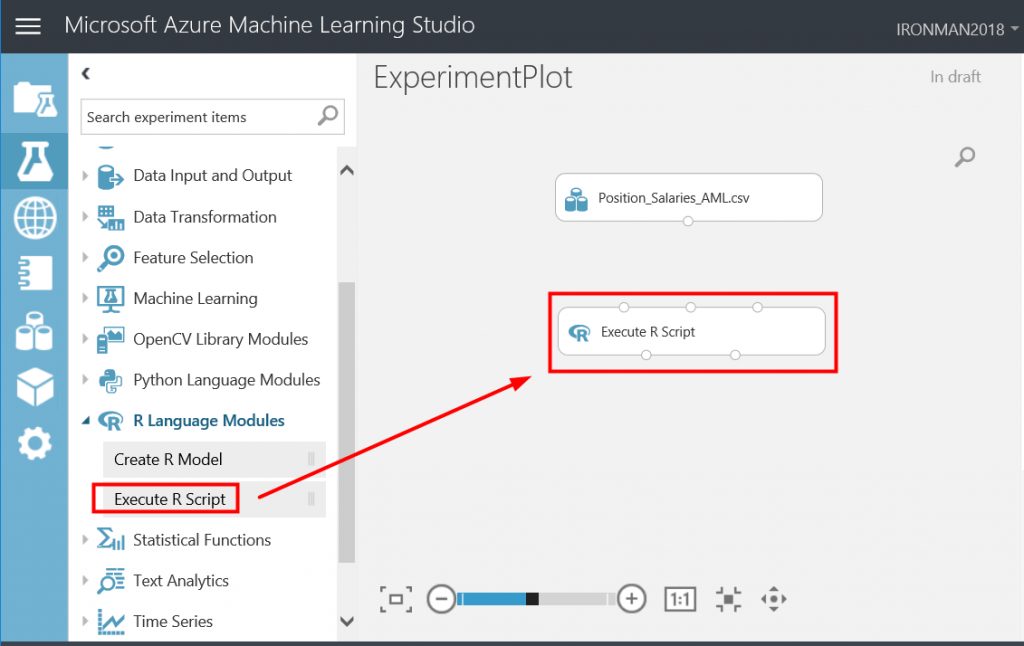This screenshot has width=1024, height=646.
Task: Click the Data Transformation label
Action: (205, 217)
